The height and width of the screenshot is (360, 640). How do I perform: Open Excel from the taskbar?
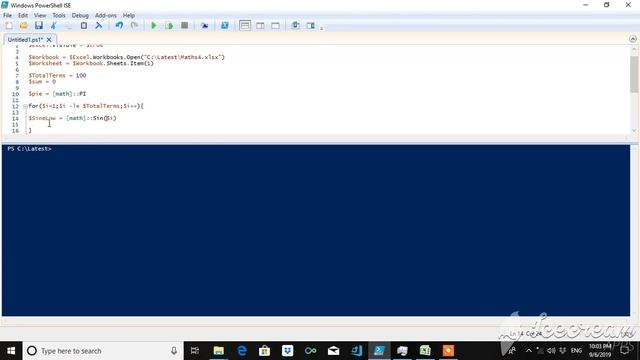pyautogui.click(x=425, y=351)
